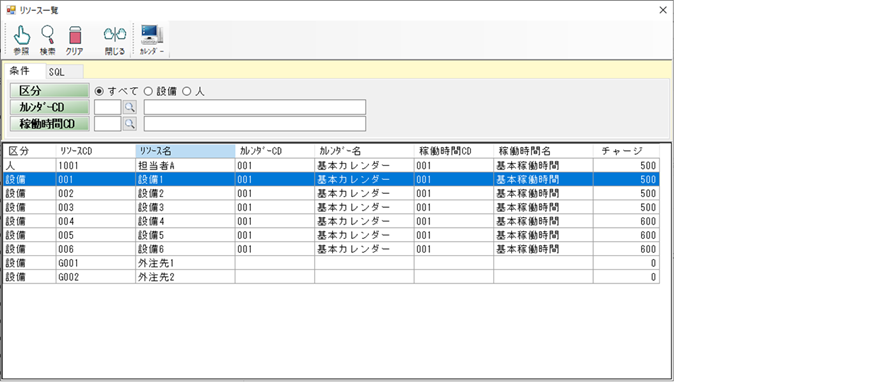This screenshot has height=387, width=890.
Task: Select the 設備4 cell
Action: tap(185, 221)
